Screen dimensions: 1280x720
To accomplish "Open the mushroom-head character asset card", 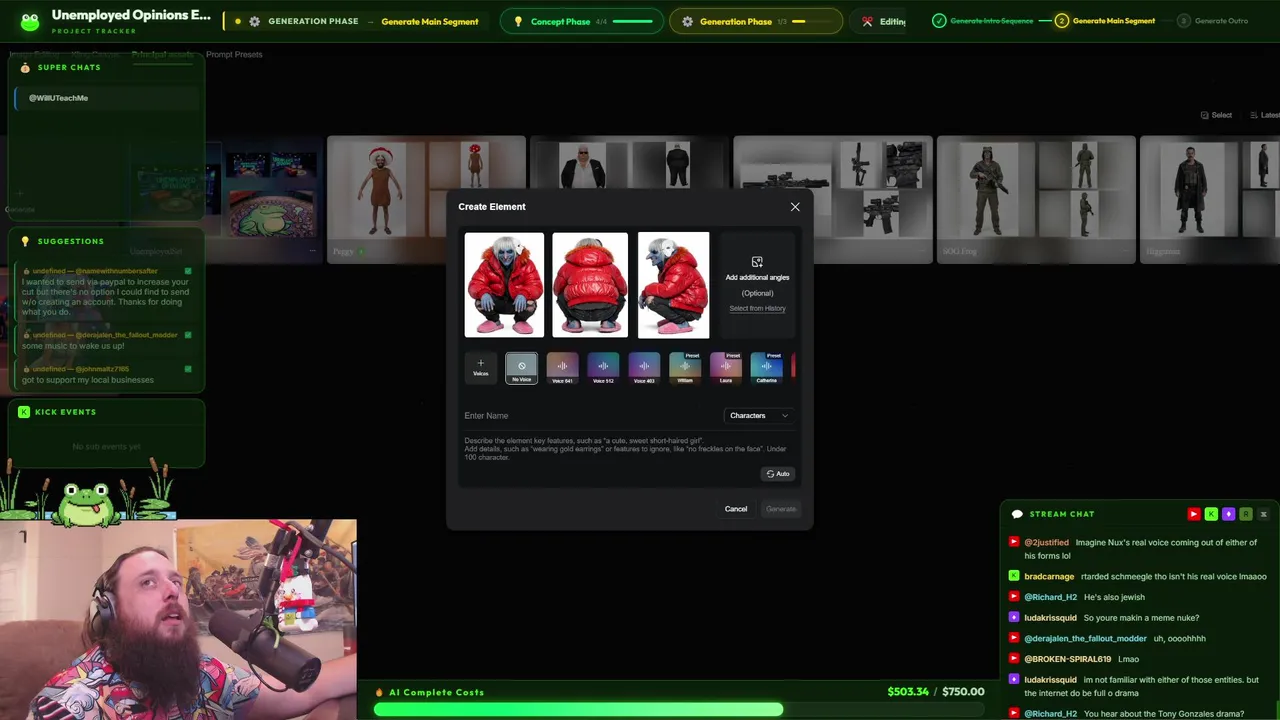I will (x=426, y=199).
